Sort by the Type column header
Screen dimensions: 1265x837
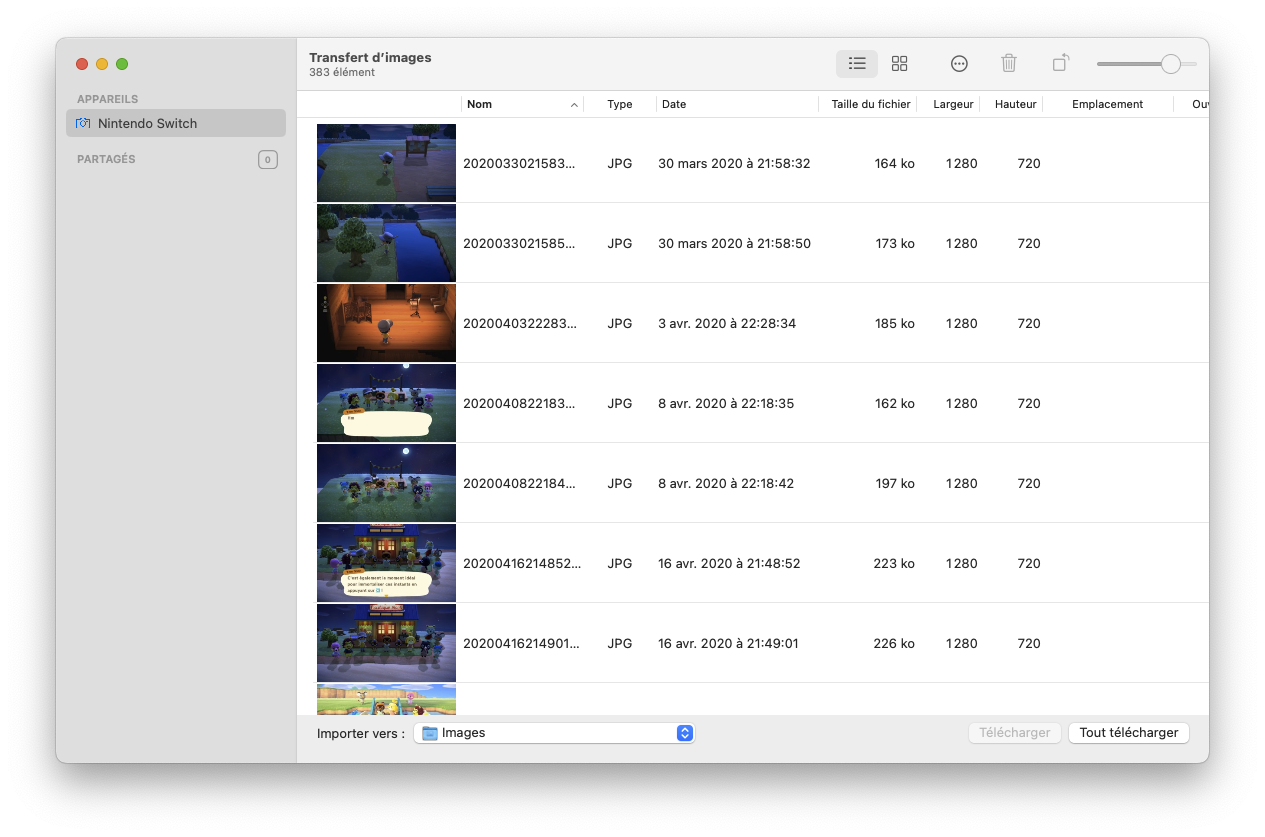(620, 104)
